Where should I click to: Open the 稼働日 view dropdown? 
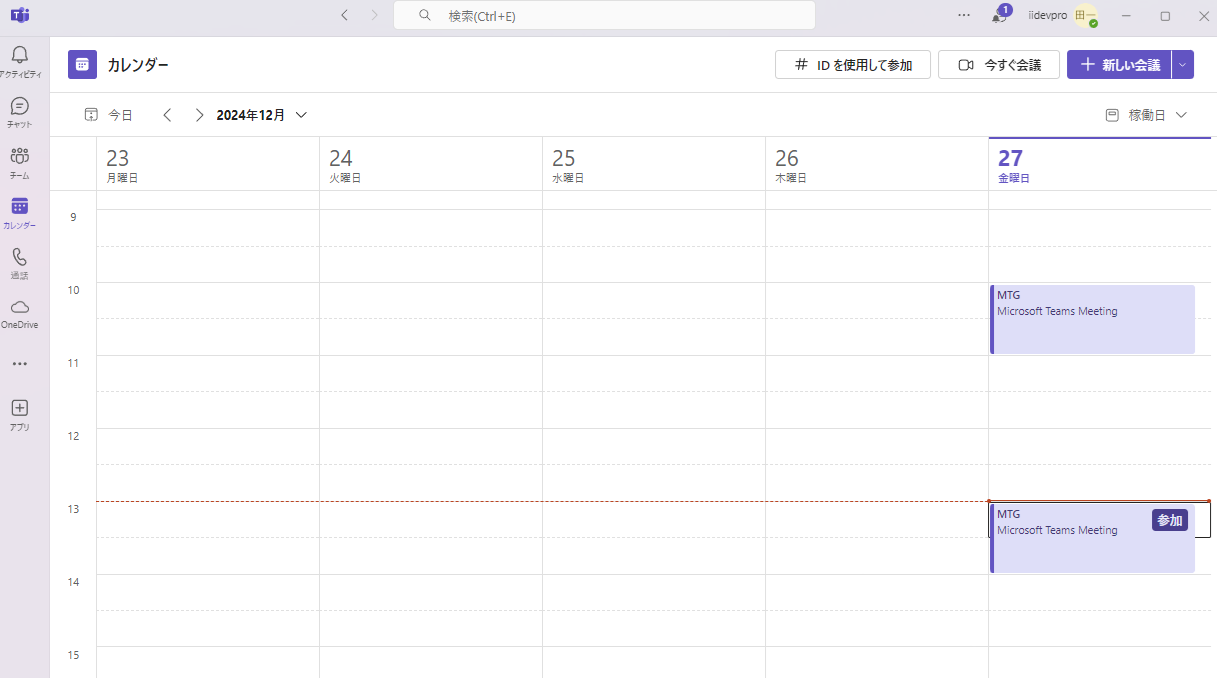1147,115
